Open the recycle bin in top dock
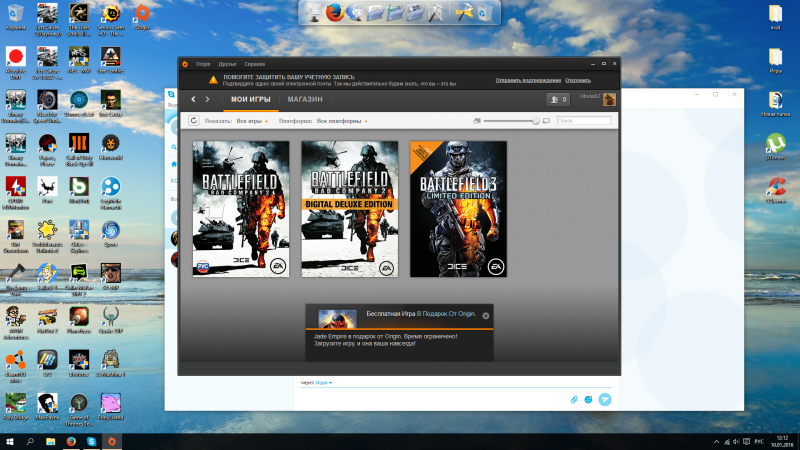800x450 pixels. 485,13
